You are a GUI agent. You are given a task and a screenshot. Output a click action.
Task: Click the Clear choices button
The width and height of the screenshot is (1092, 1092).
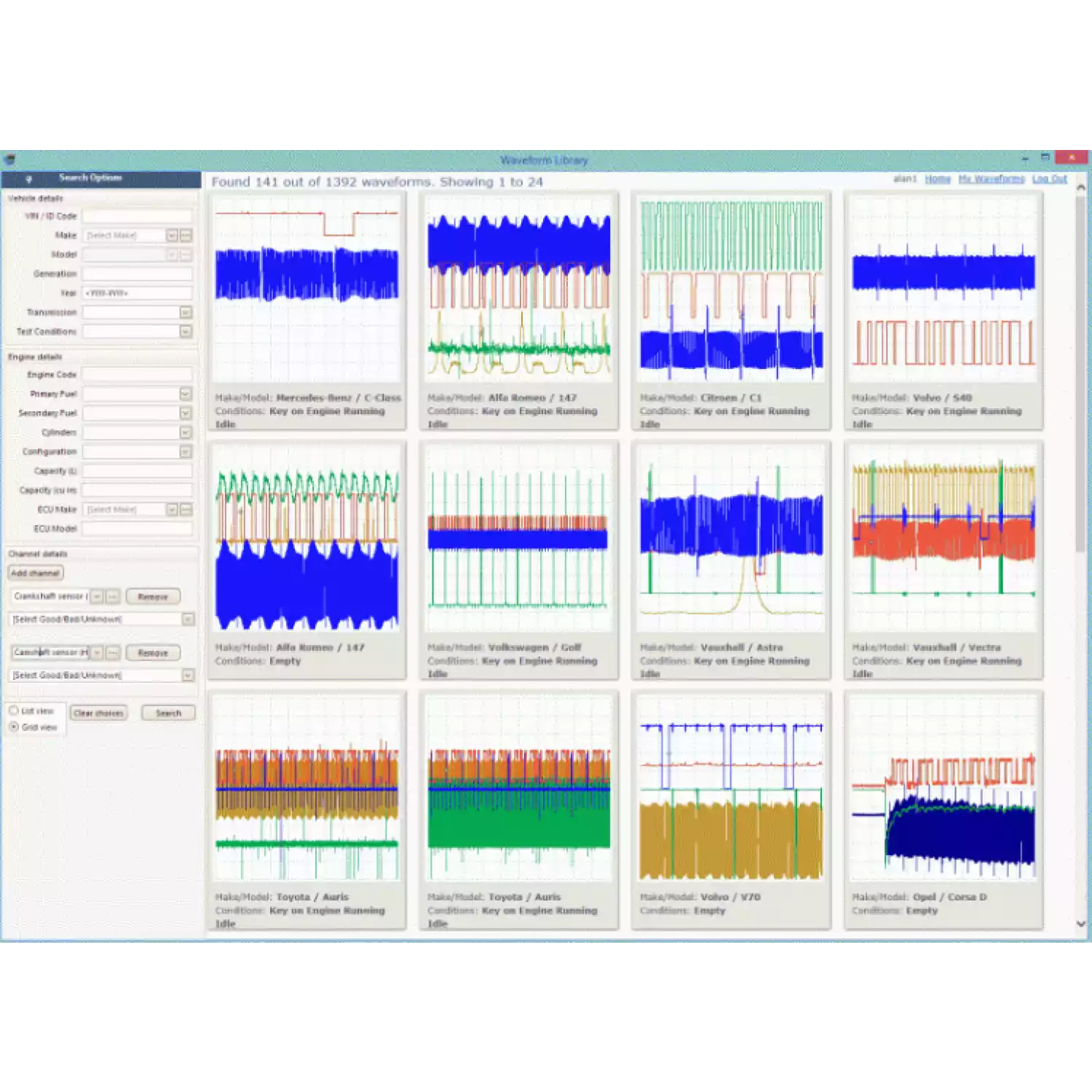click(x=99, y=713)
